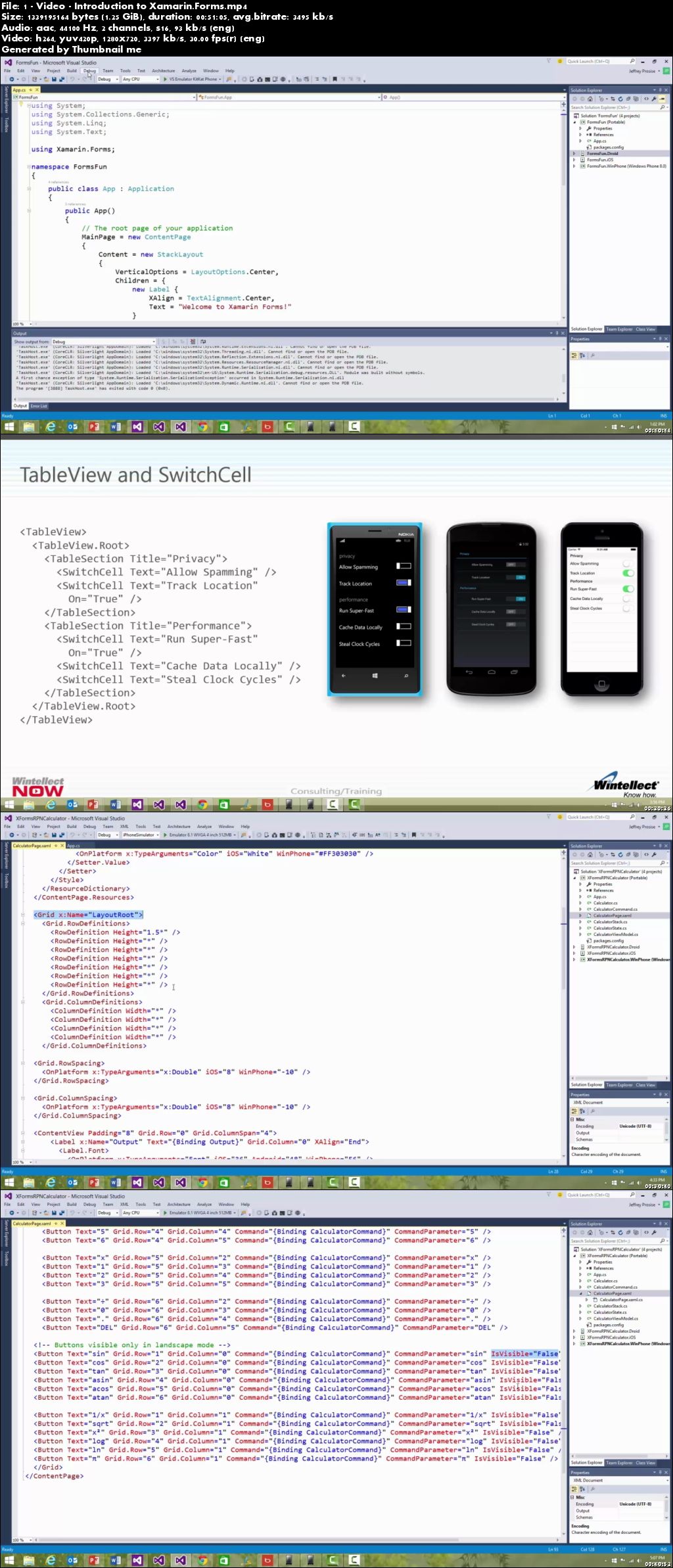Open FormsFun.App class navigation dropdown
This screenshot has height=1568, width=673.
tap(289, 97)
